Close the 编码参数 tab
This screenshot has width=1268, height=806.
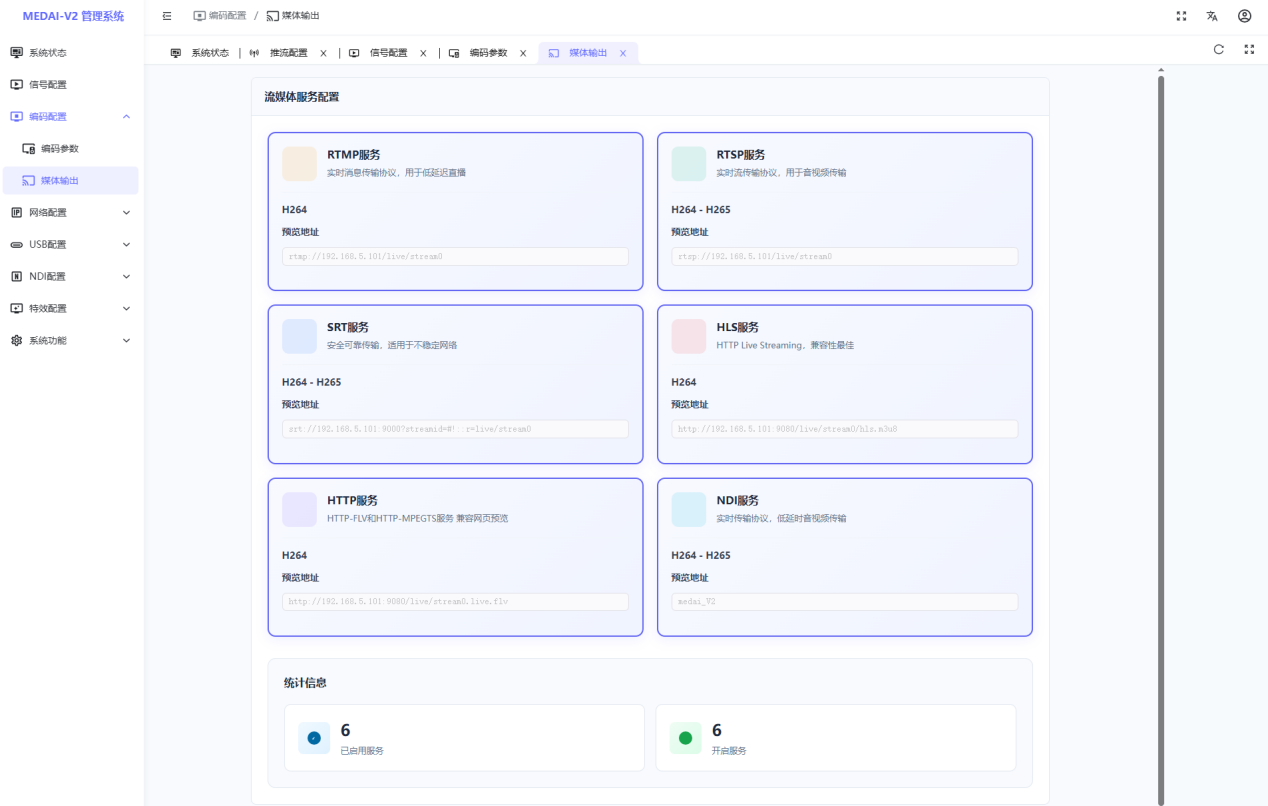point(523,53)
